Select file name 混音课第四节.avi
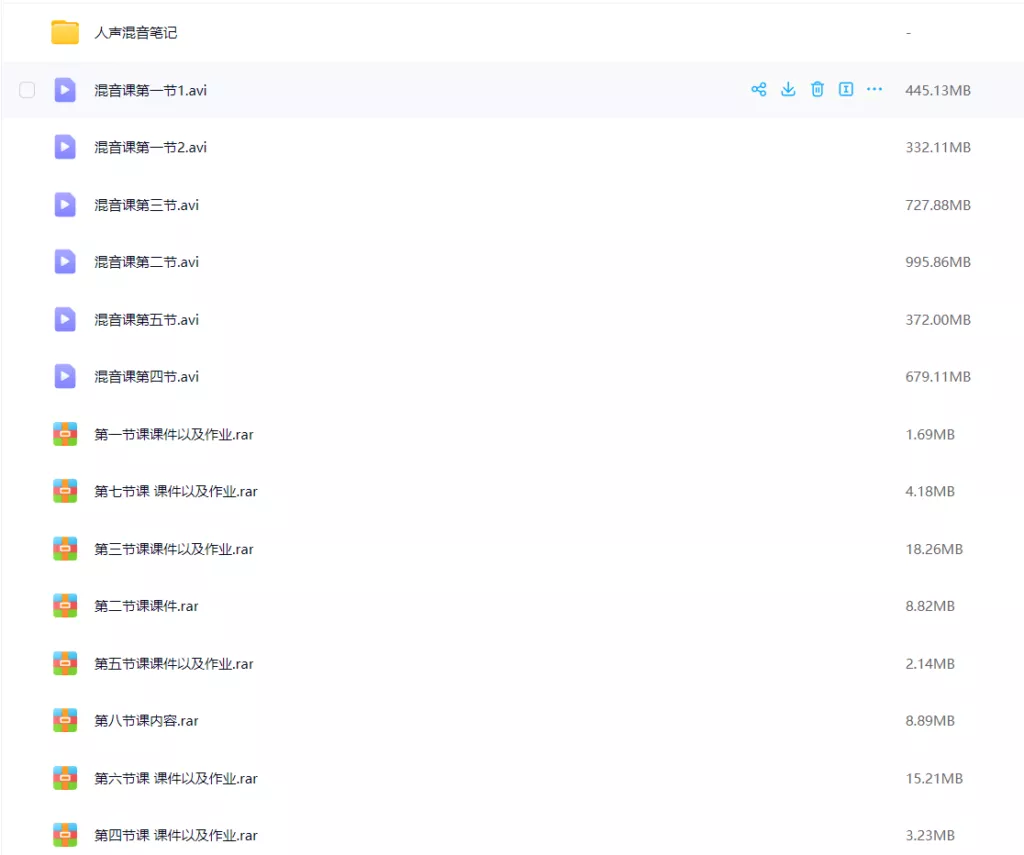 pyautogui.click(x=146, y=377)
